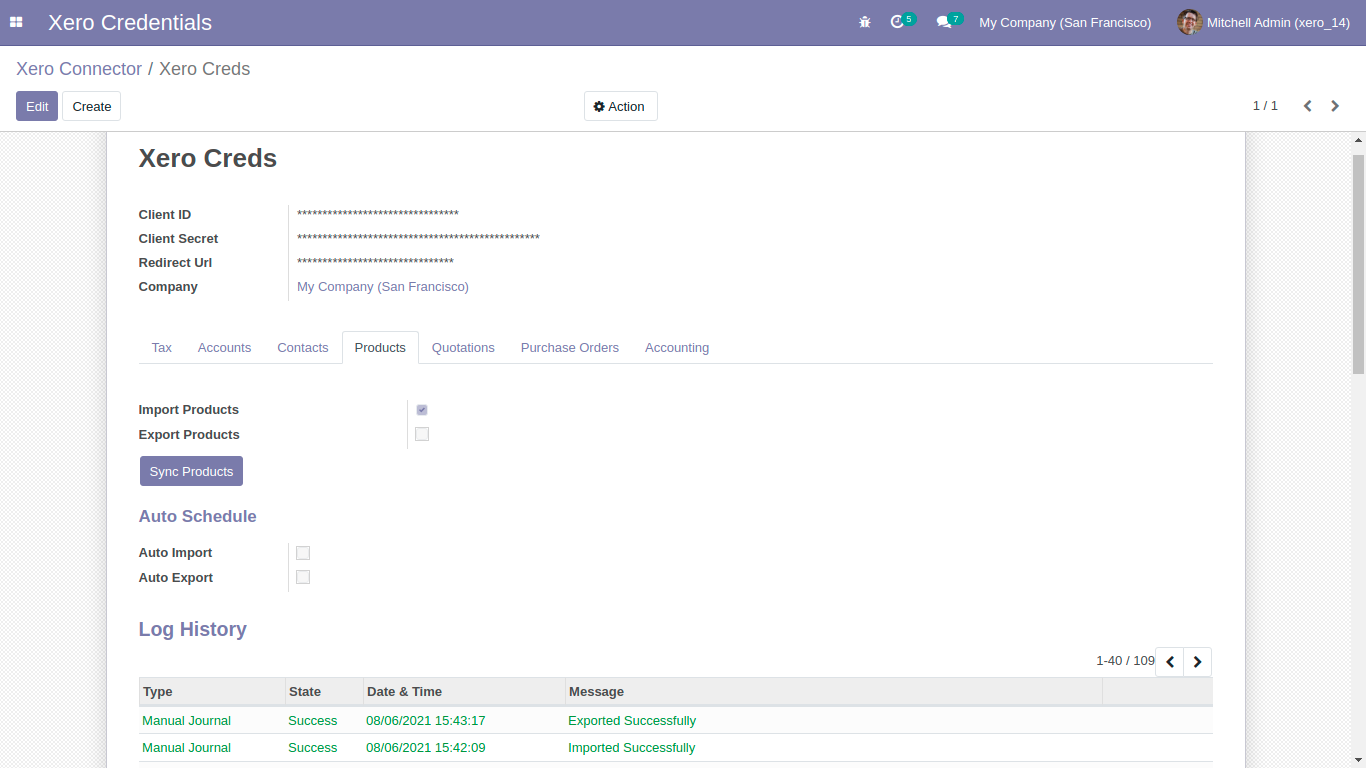
Task: Open My Company (San Francisco) company switcher
Action: point(1065,22)
